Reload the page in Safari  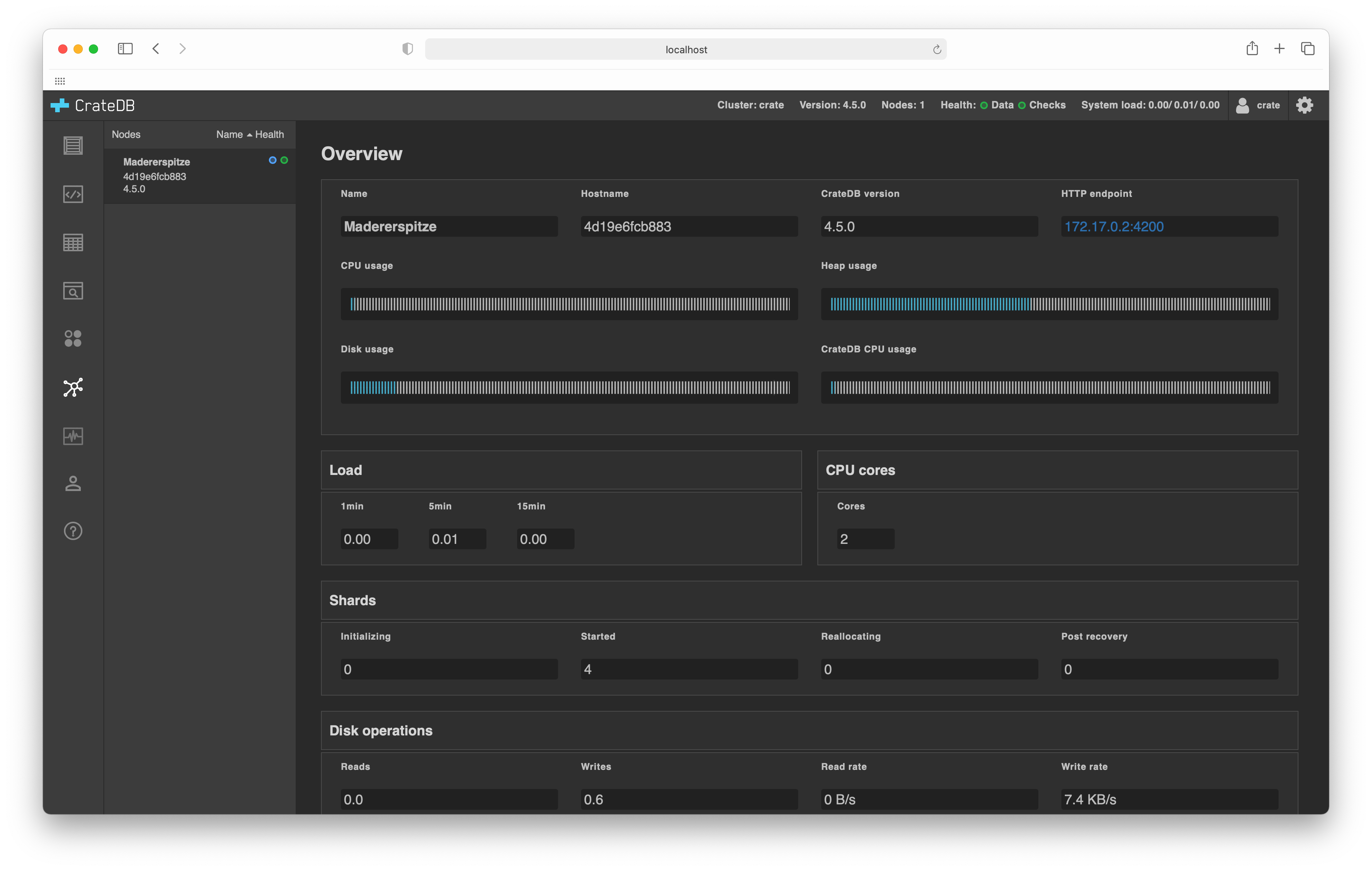[x=937, y=49]
